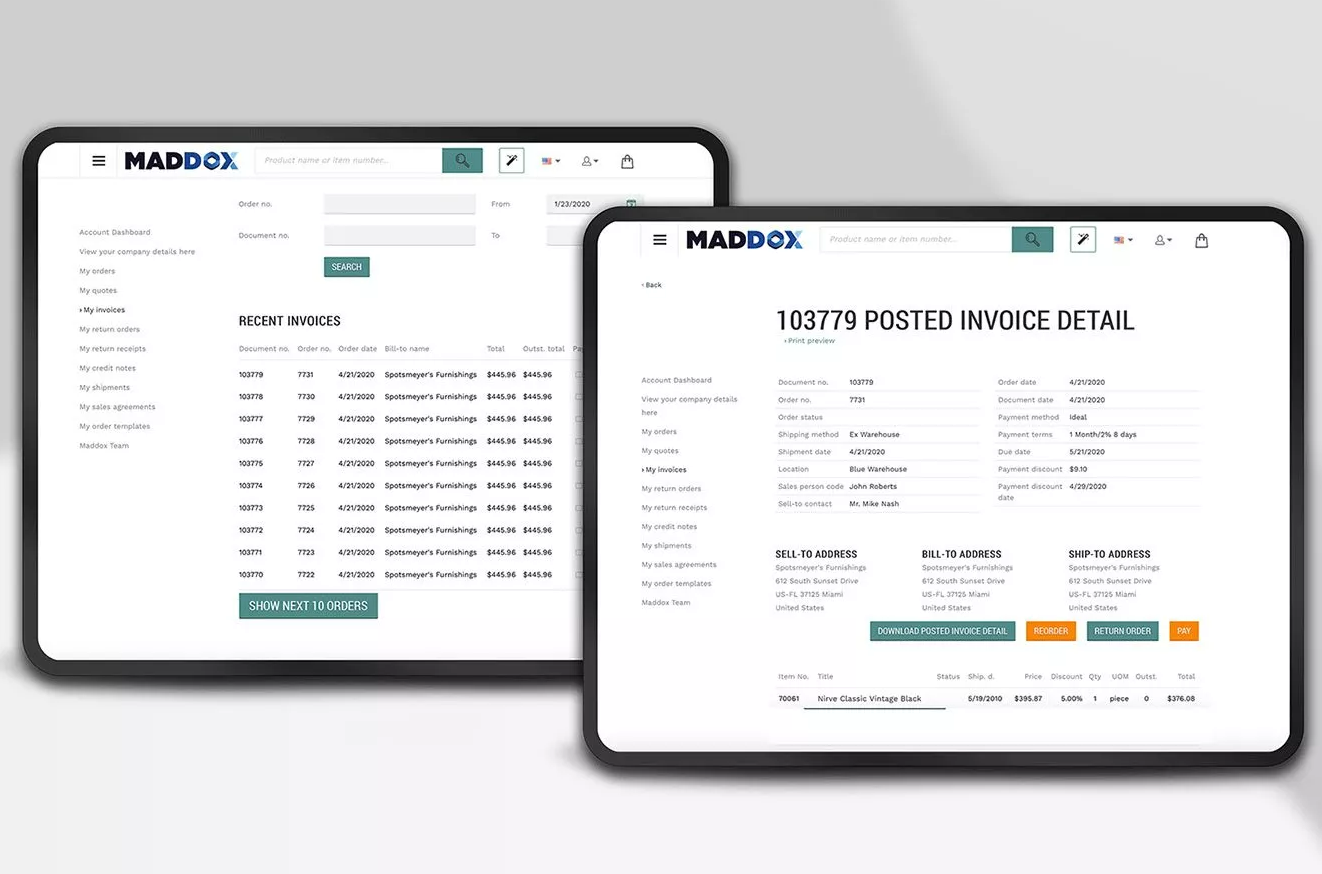Open My order templates on invoices list tablet
The height and width of the screenshot is (874, 1322).
[115, 426]
